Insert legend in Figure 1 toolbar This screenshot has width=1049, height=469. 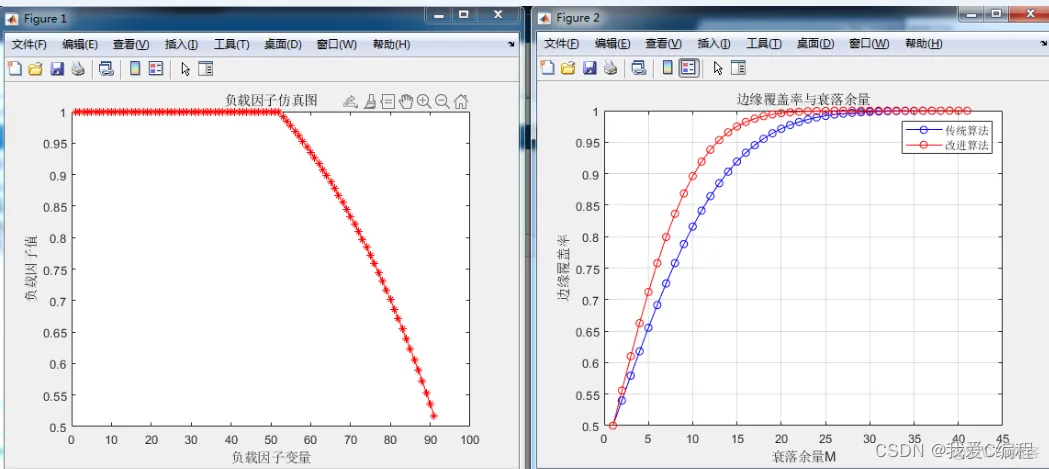[156, 68]
